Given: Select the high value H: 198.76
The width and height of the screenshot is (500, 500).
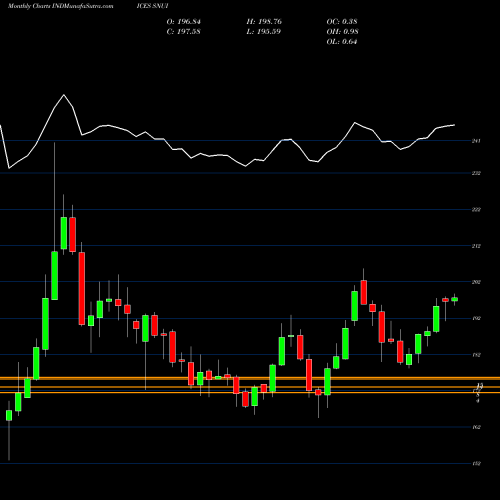Looking at the screenshot, I should click(x=264, y=22).
